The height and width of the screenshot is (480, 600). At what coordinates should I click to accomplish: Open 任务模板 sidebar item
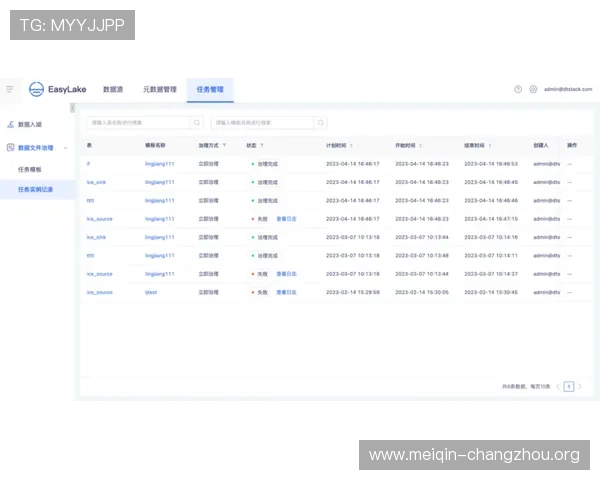(x=29, y=169)
